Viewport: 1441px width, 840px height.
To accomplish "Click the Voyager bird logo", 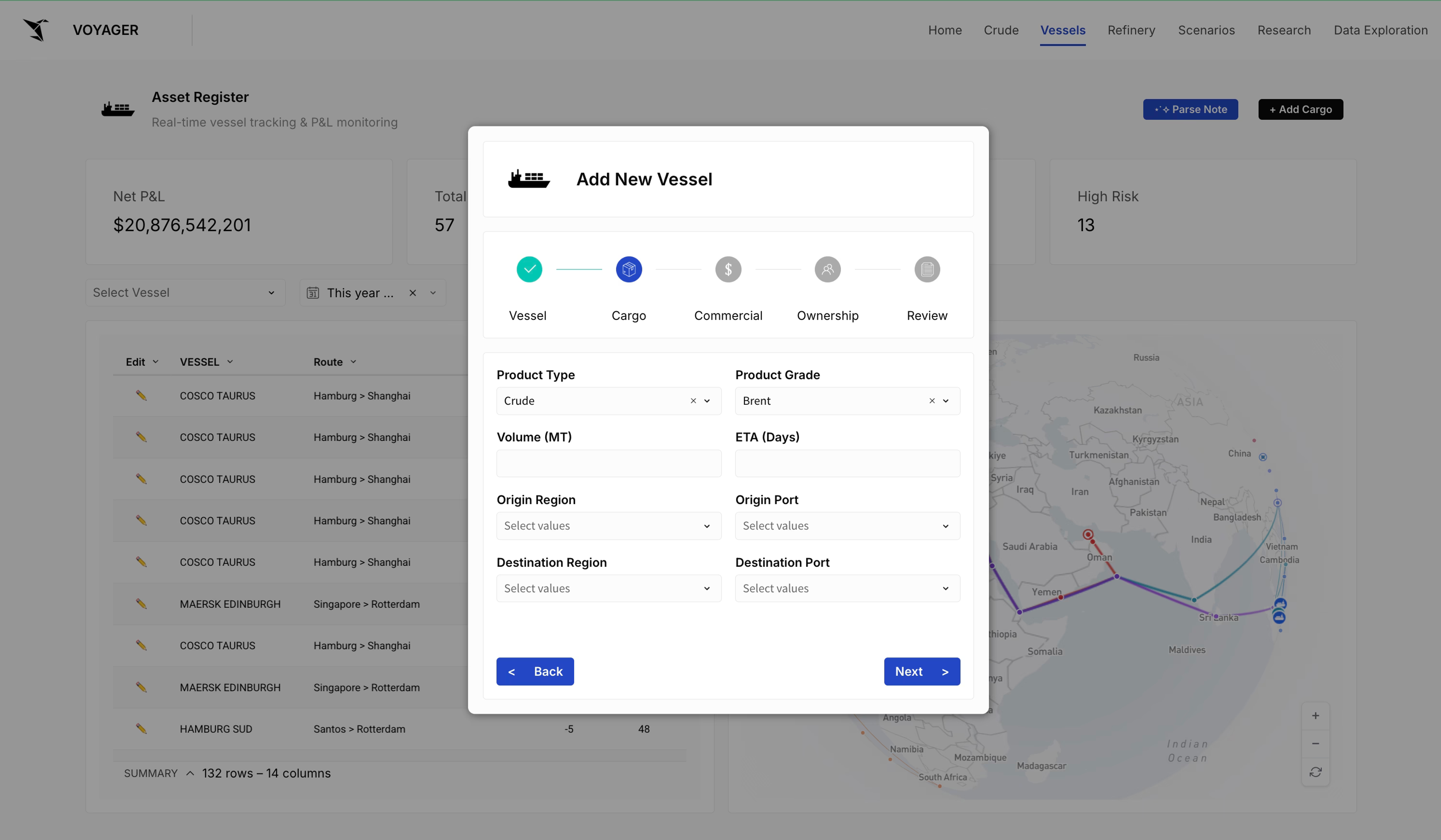I will 35,30.
